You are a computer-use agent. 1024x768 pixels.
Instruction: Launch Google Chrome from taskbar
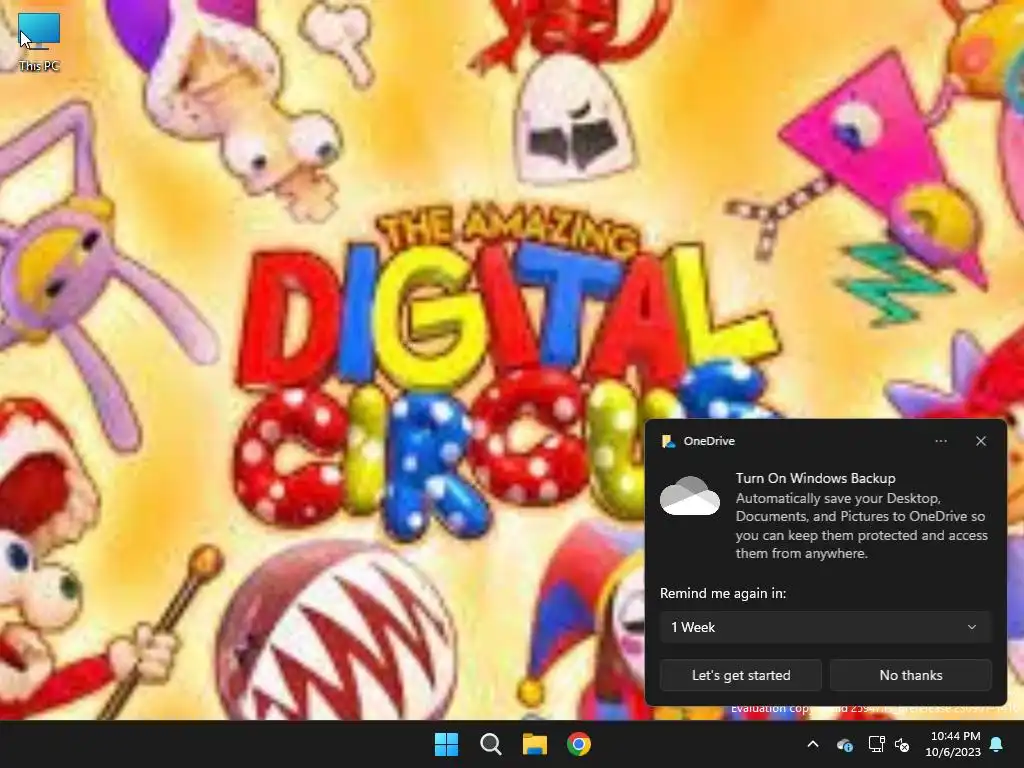coord(579,744)
